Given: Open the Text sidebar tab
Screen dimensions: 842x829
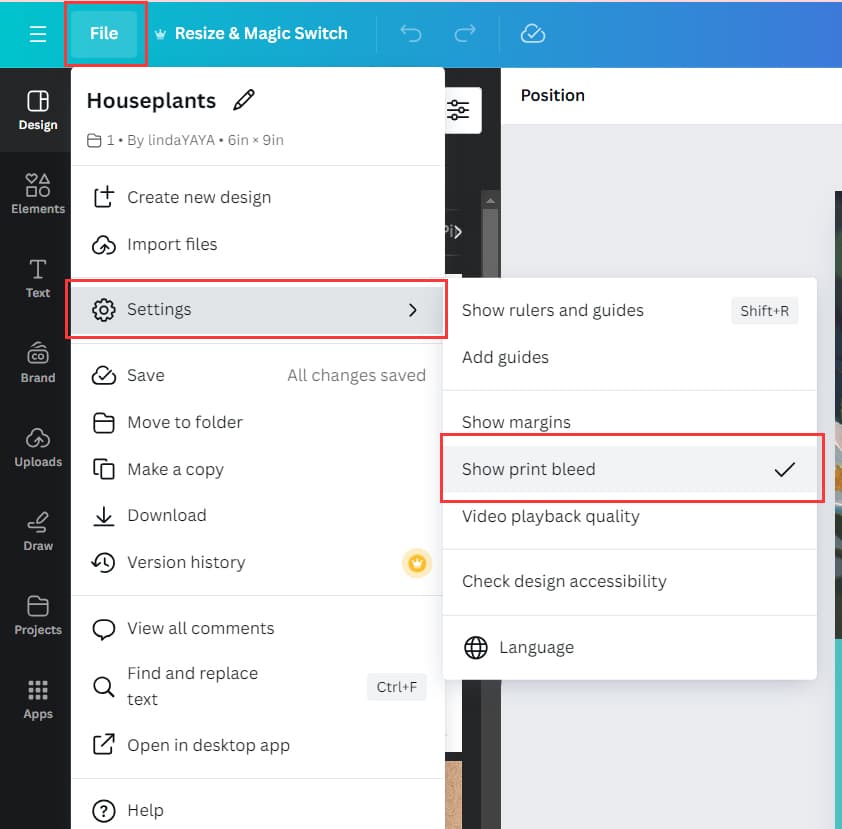Looking at the screenshot, I should 38,278.
